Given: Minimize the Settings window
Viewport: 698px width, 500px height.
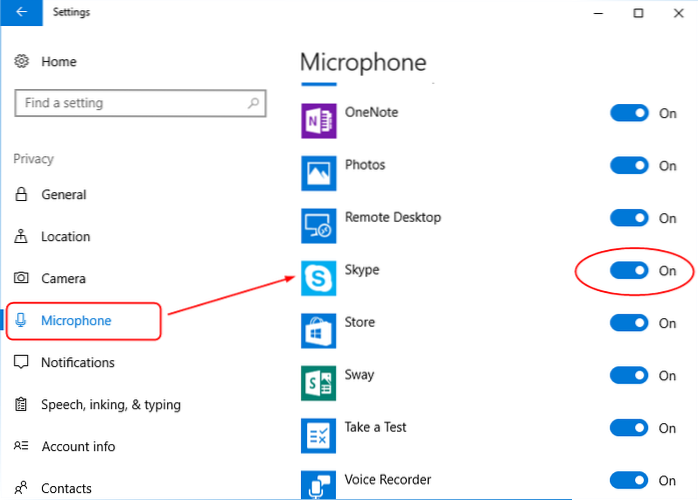Looking at the screenshot, I should 598,13.
